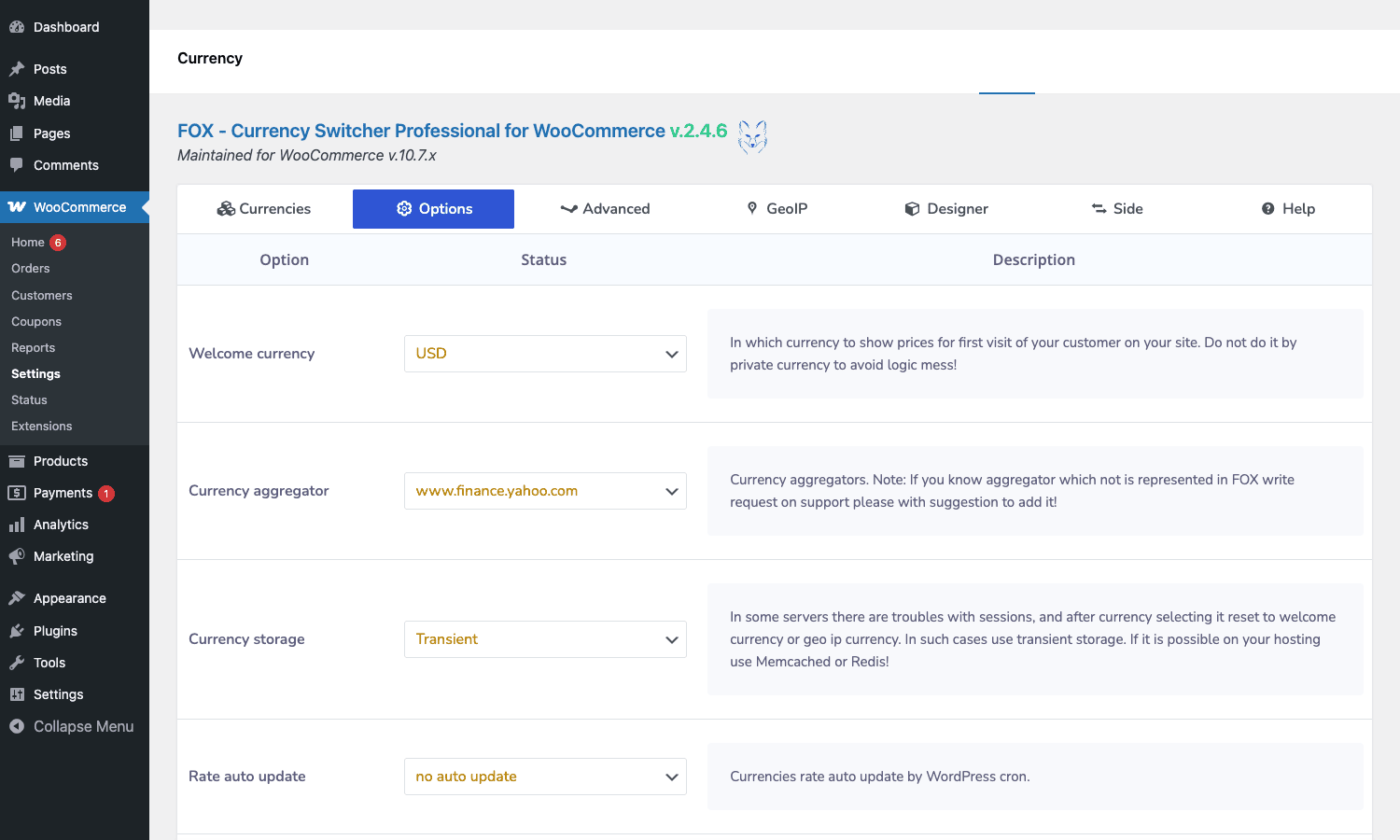Go to WooCommerce Orders
This screenshot has height=840, width=1400.
tap(31, 269)
